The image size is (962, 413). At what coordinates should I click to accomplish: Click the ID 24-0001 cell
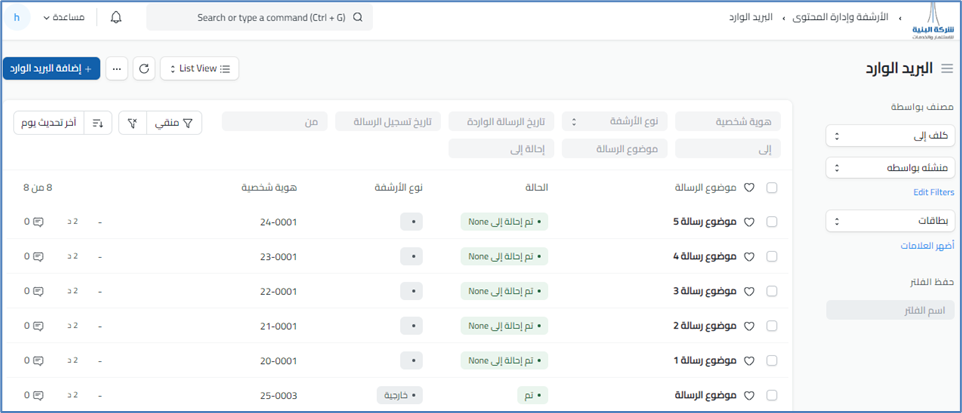click(279, 222)
